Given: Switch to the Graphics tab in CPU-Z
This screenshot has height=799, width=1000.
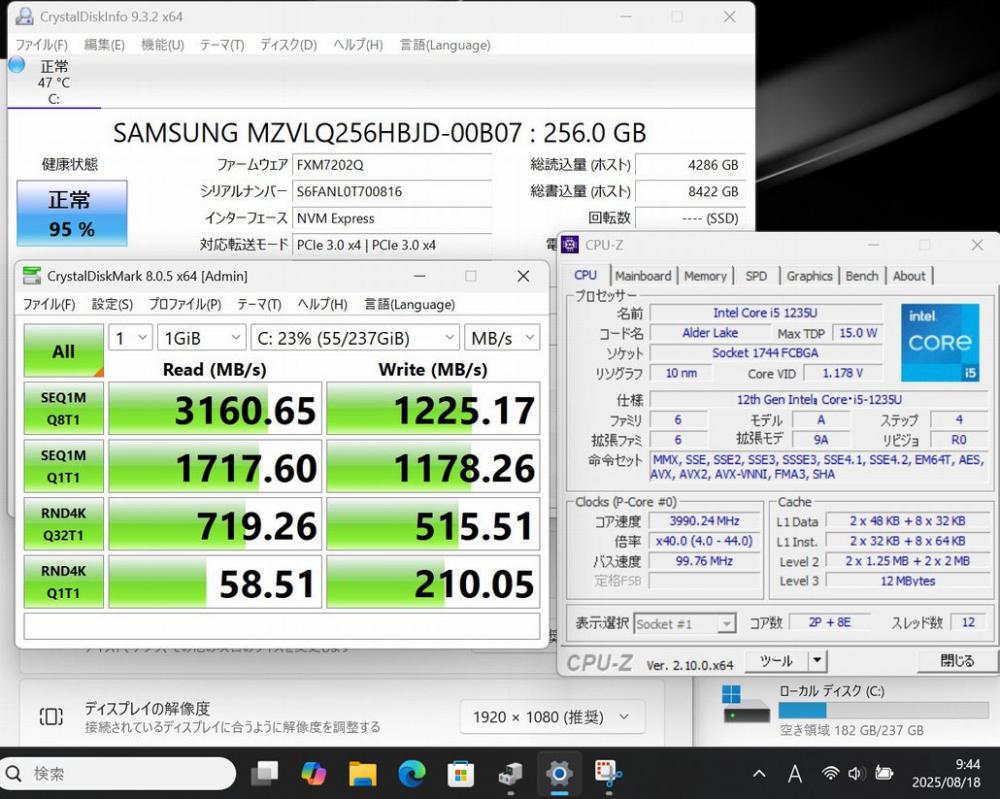Looking at the screenshot, I should (809, 275).
